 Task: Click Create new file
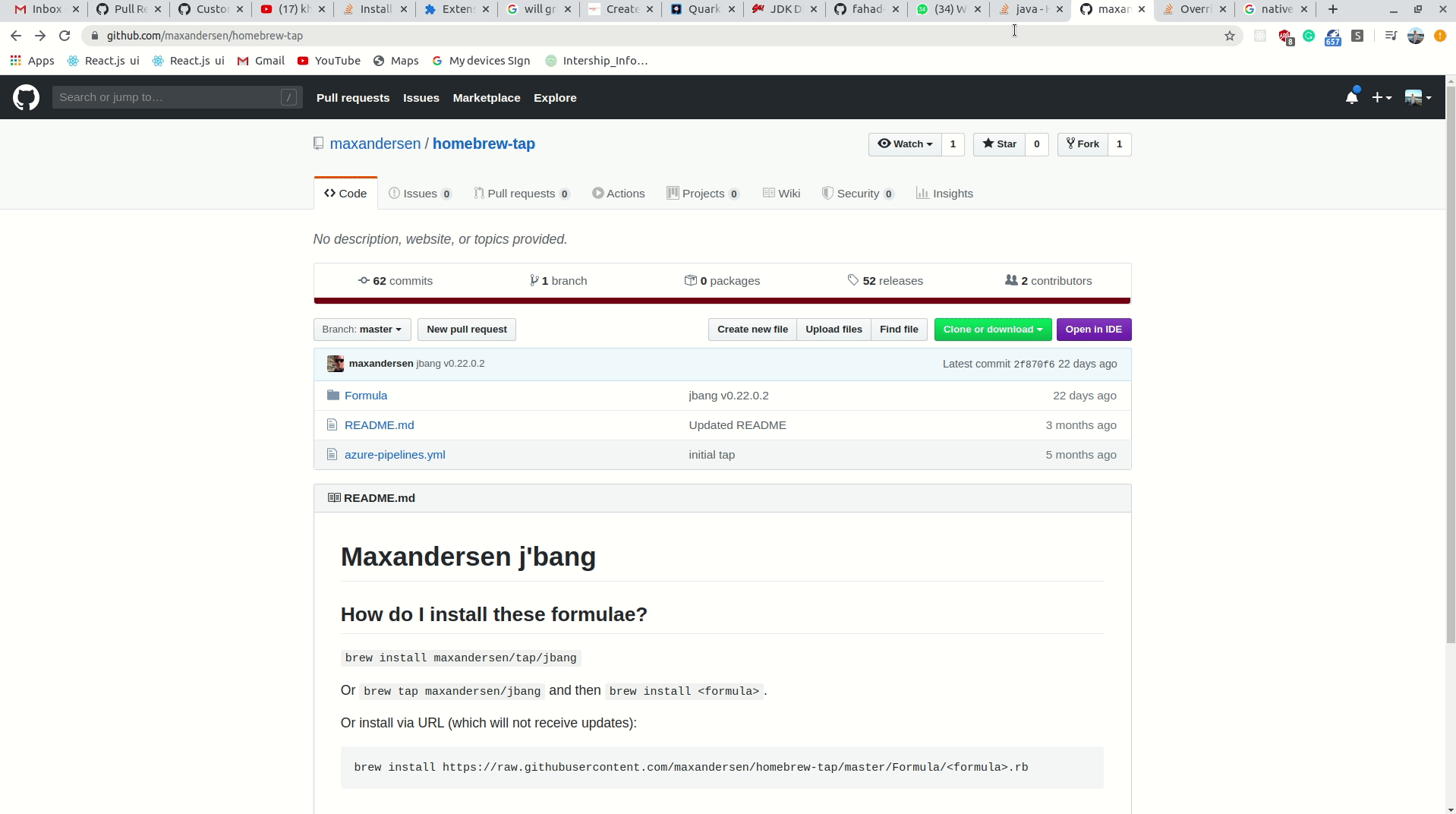(752, 330)
